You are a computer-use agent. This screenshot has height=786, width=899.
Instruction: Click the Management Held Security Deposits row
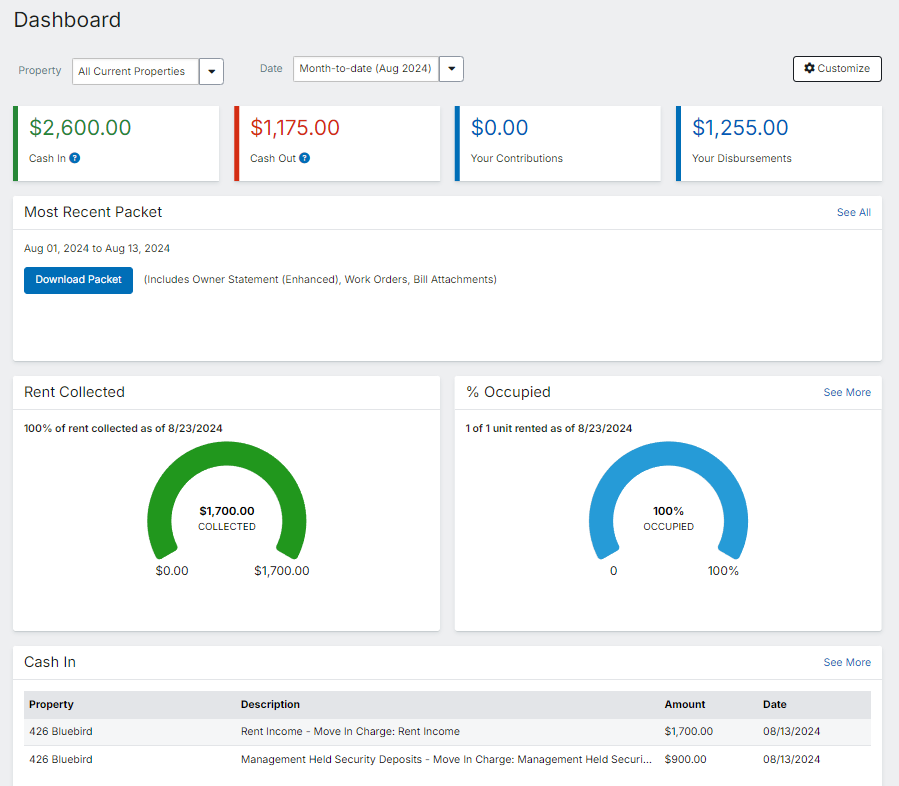(x=447, y=760)
